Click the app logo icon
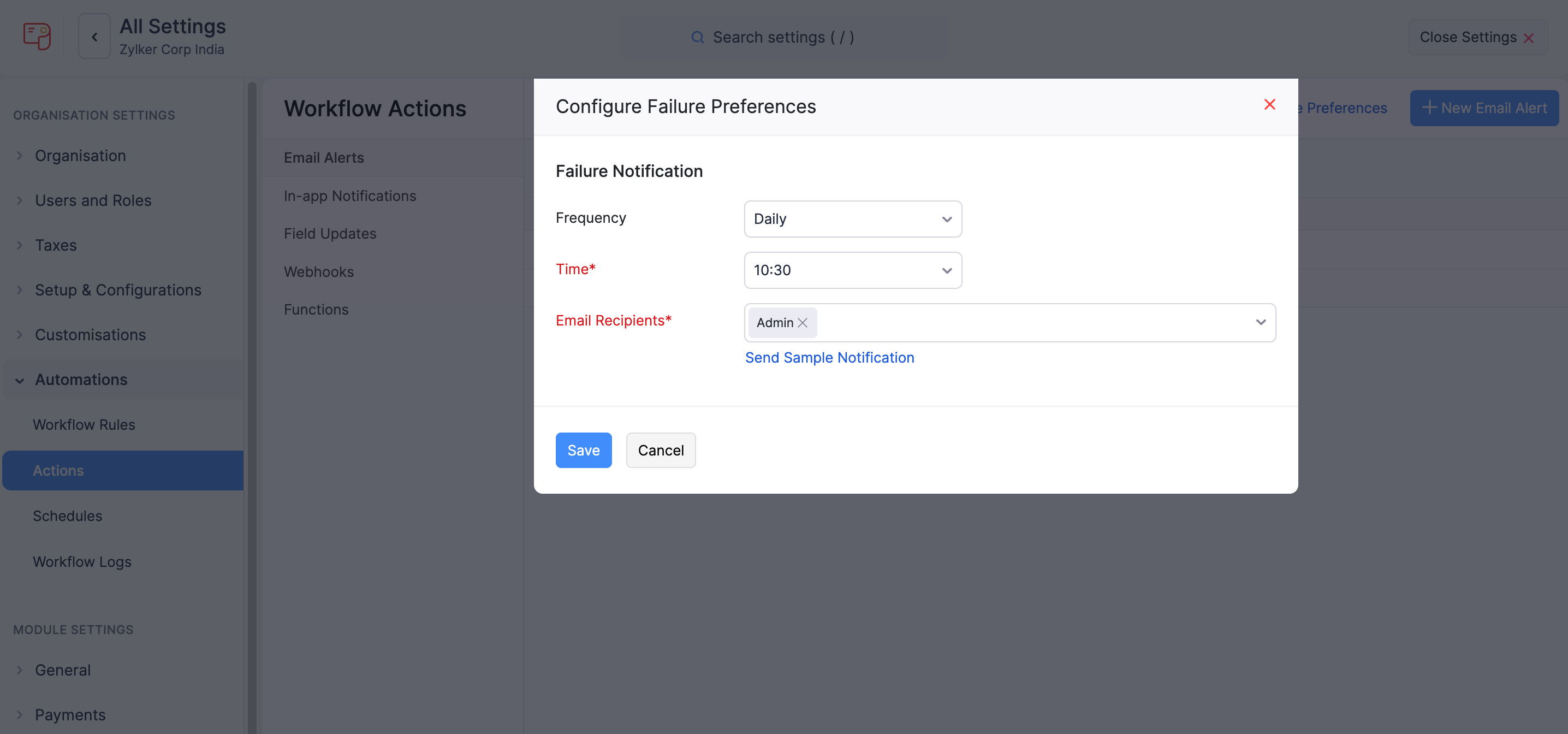This screenshot has height=734, width=1568. (37, 37)
